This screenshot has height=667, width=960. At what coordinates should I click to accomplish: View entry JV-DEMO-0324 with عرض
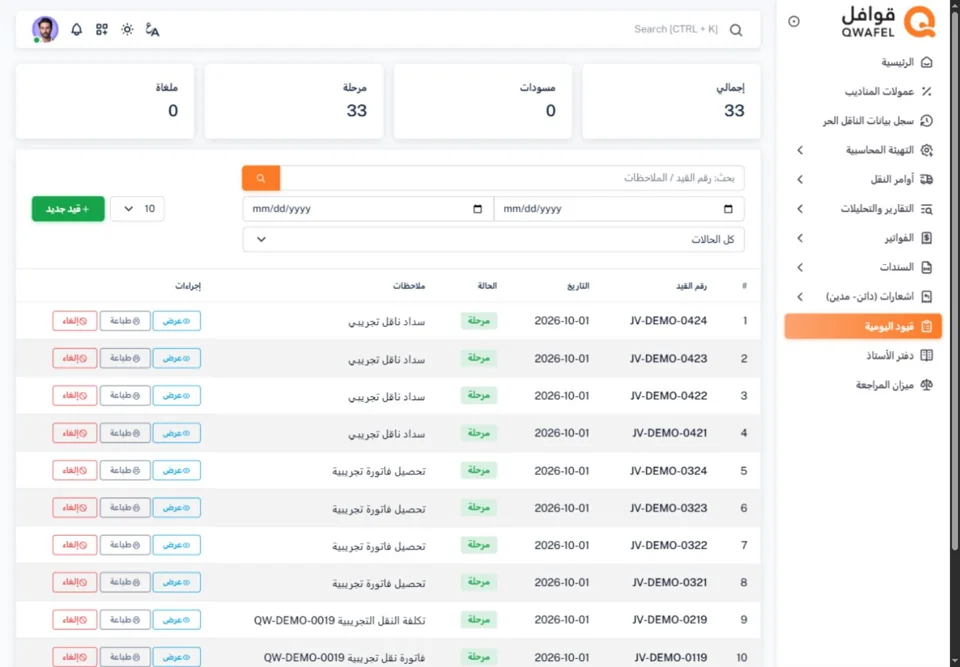pyautogui.click(x=176, y=470)
